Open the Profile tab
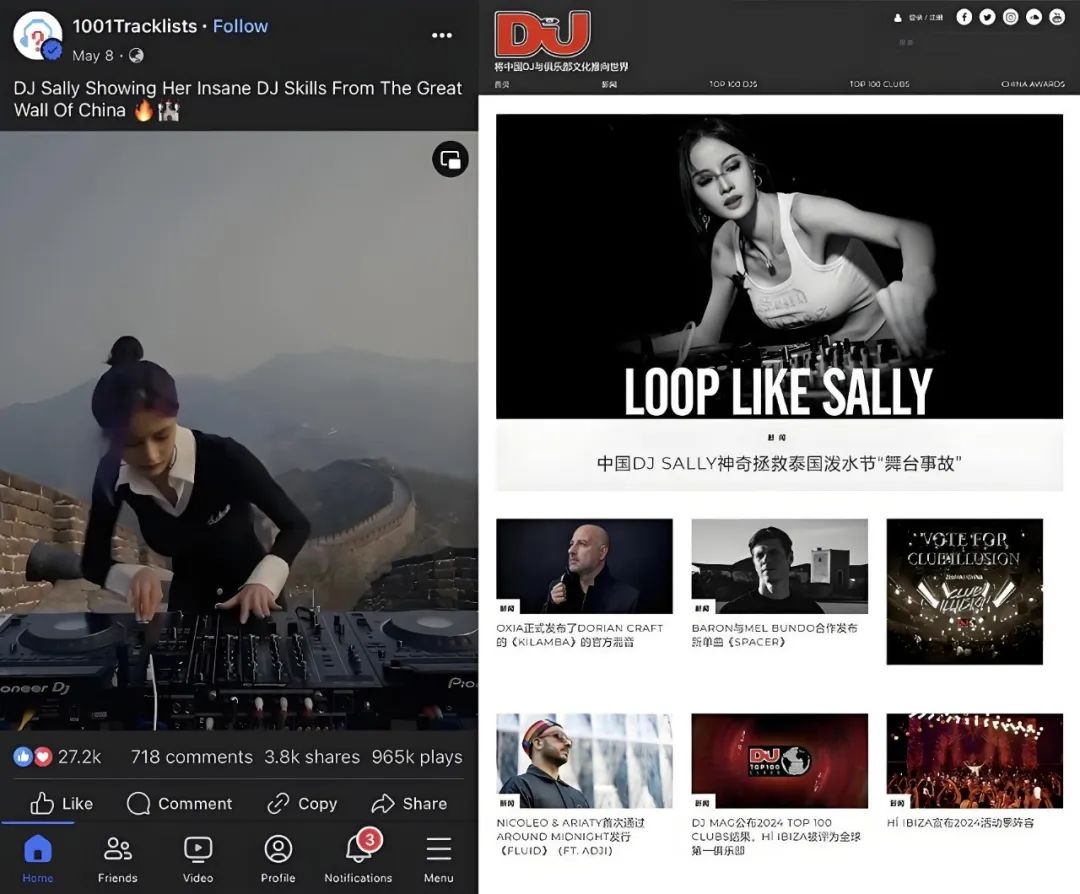 (278, 859)
